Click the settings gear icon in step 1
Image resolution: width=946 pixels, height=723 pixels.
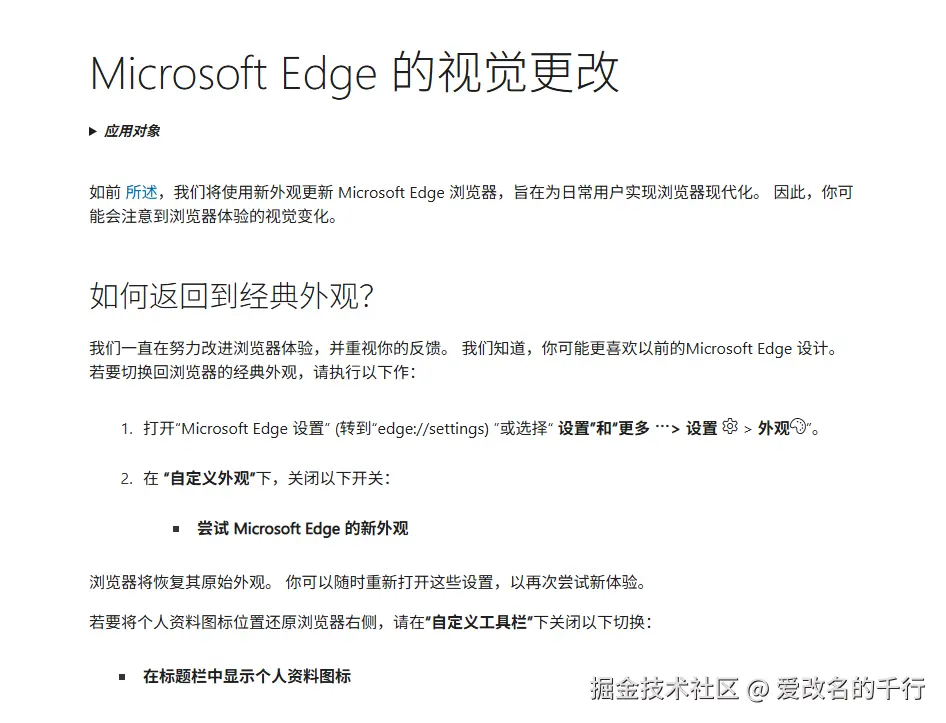point(730,427)
